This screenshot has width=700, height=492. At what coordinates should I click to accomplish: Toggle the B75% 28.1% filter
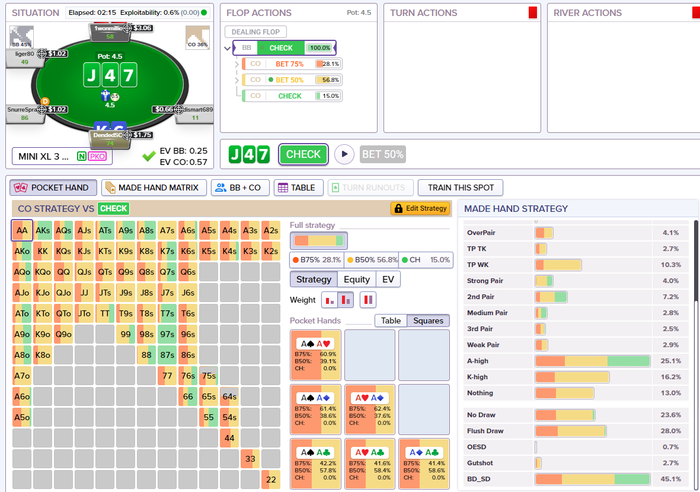click(317, 260)
